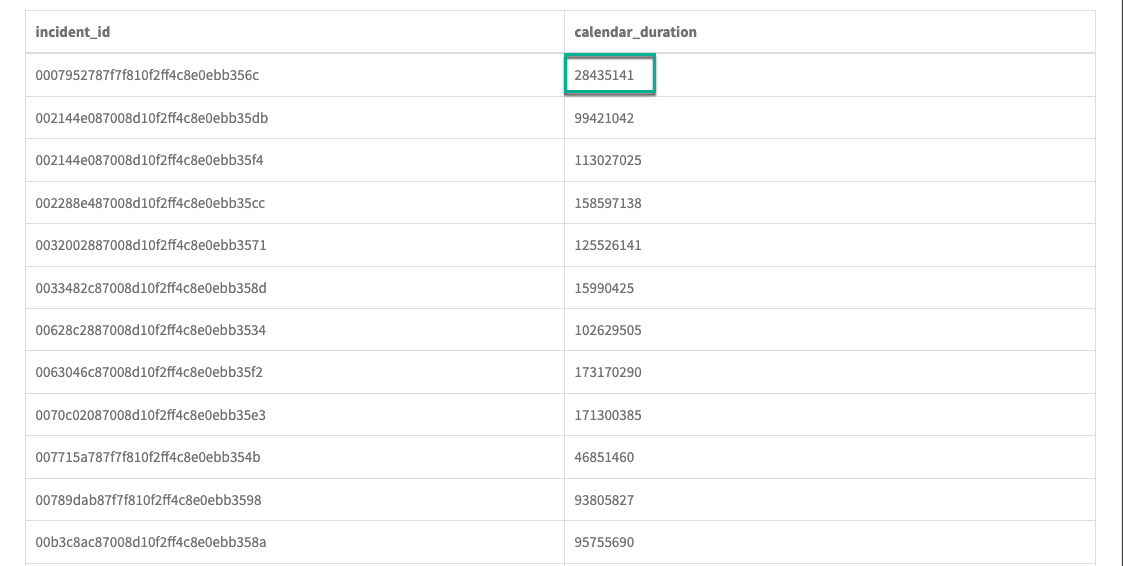Select incident ID starting with 00b3c8ac87

[x=150, y=542]
